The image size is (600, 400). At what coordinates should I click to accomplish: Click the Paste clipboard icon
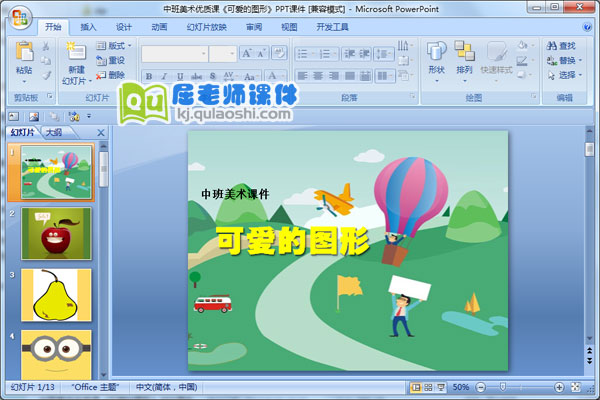tap(24, 51)
